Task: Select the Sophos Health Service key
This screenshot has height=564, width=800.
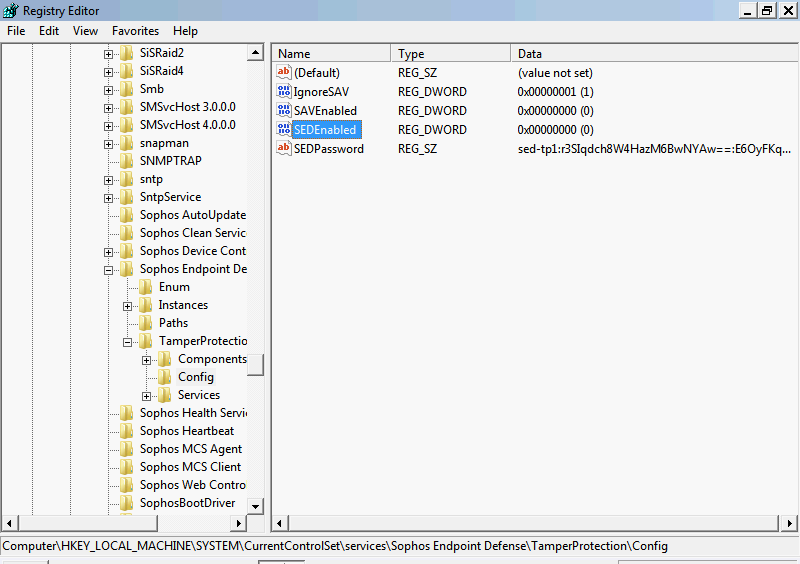Action: pyautogui.click(x=193, y=412)
